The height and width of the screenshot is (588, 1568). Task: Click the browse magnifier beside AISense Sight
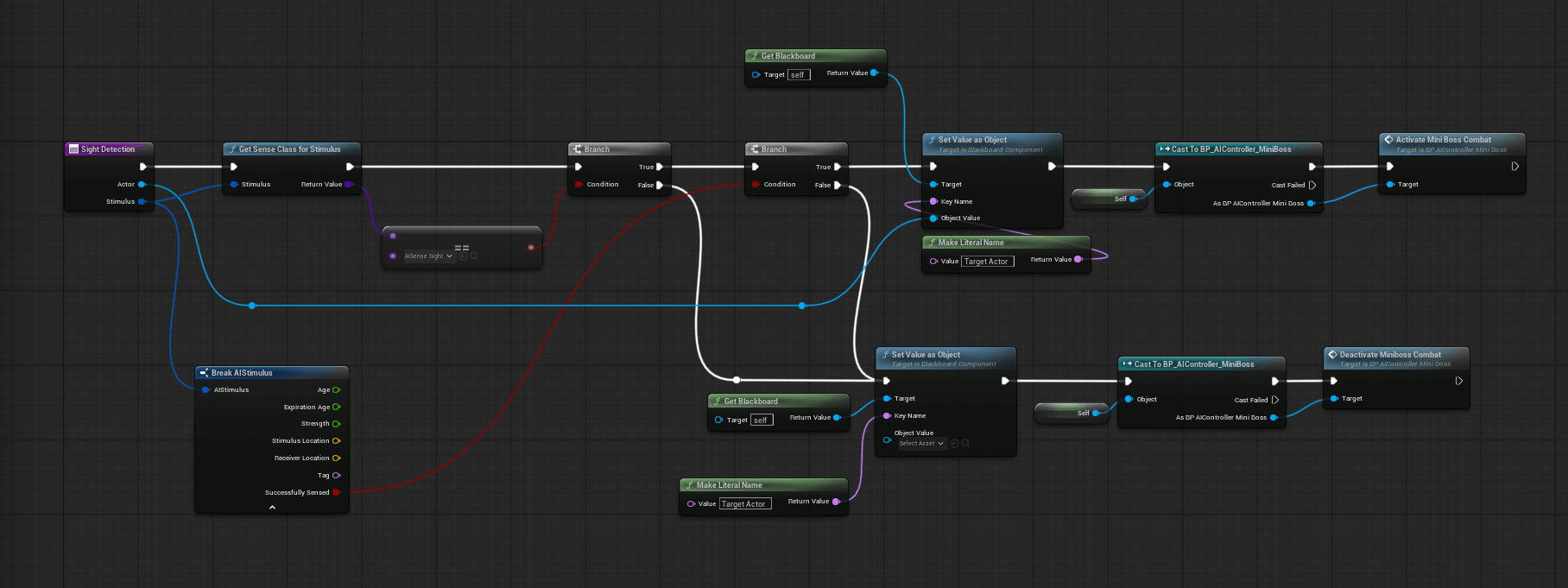474,256
